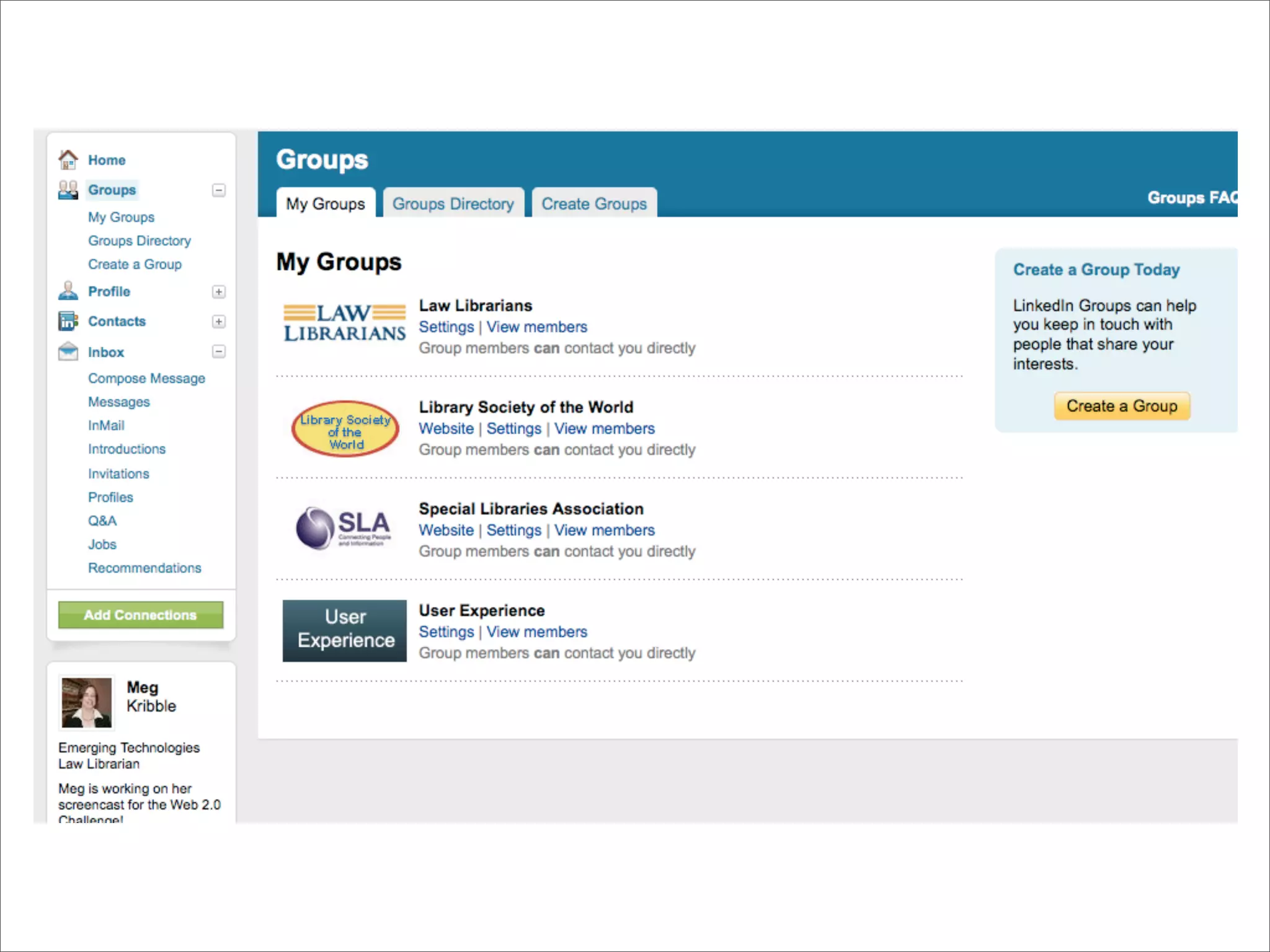1270x952 pixels.
Task: Switch to the Groups Directory tab
Action: (x=453, y=203)
